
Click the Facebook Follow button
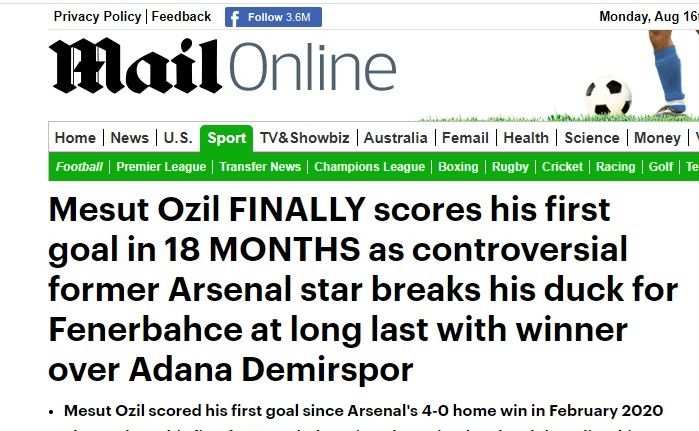click(274, 17)
